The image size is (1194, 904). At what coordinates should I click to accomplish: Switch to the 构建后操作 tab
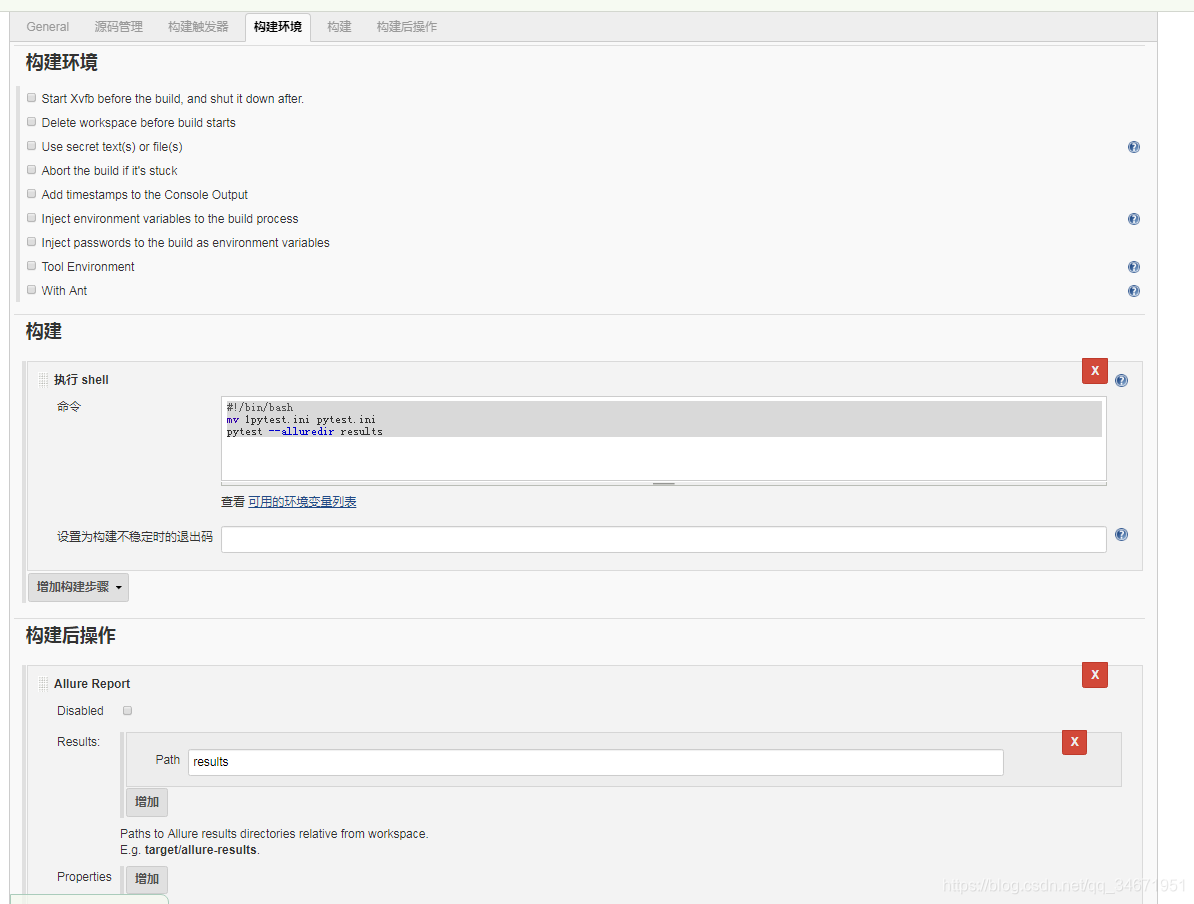tap(407, 27)
